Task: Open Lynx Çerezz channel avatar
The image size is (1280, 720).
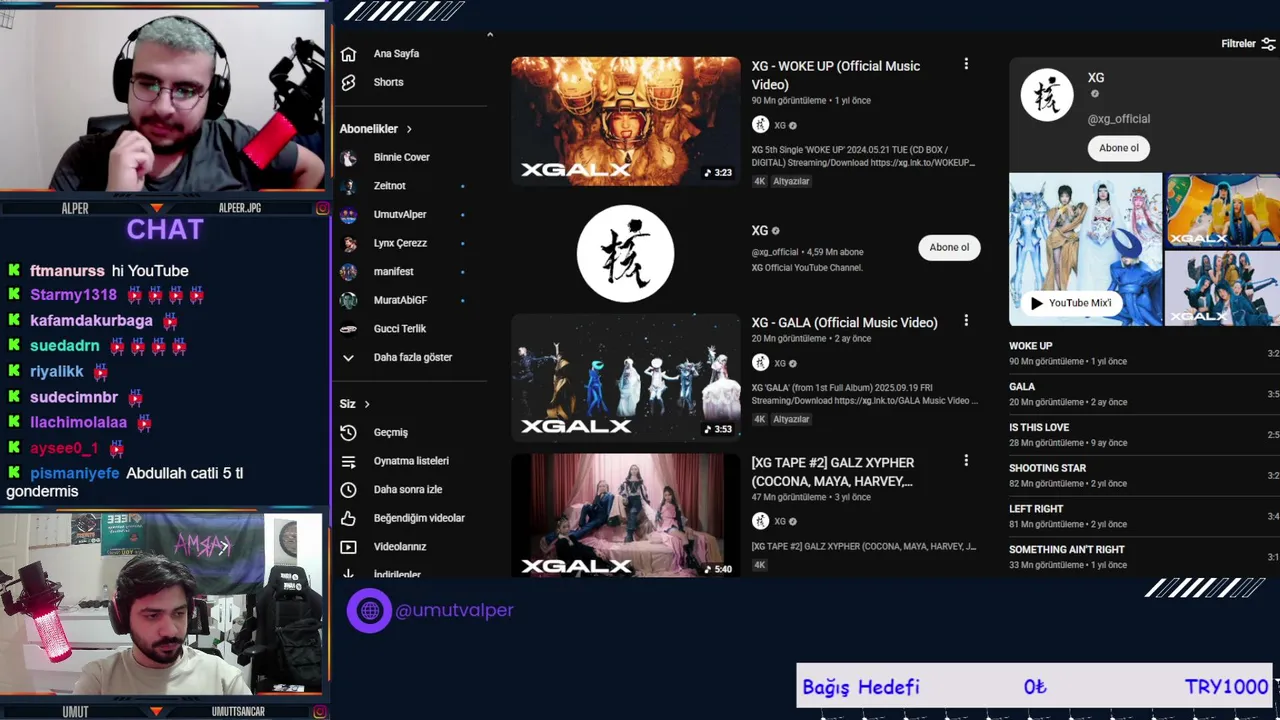Action: [x=348, y=243]
